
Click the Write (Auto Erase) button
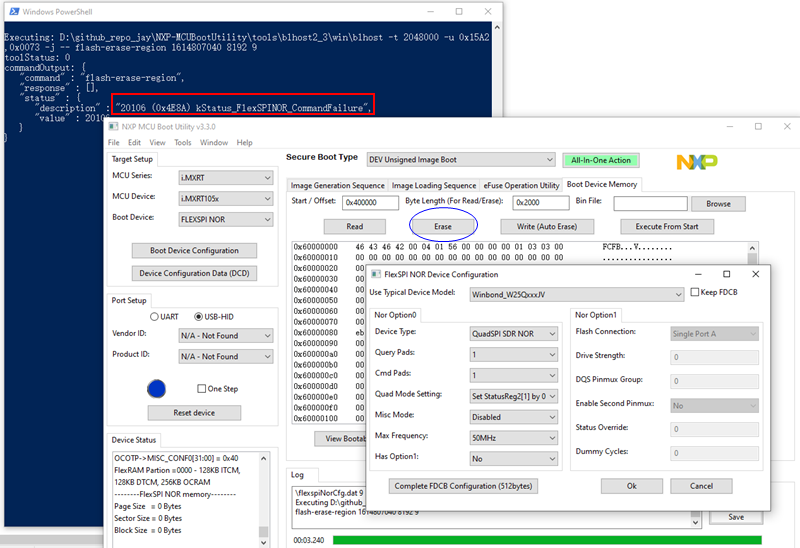pos(547,227)
